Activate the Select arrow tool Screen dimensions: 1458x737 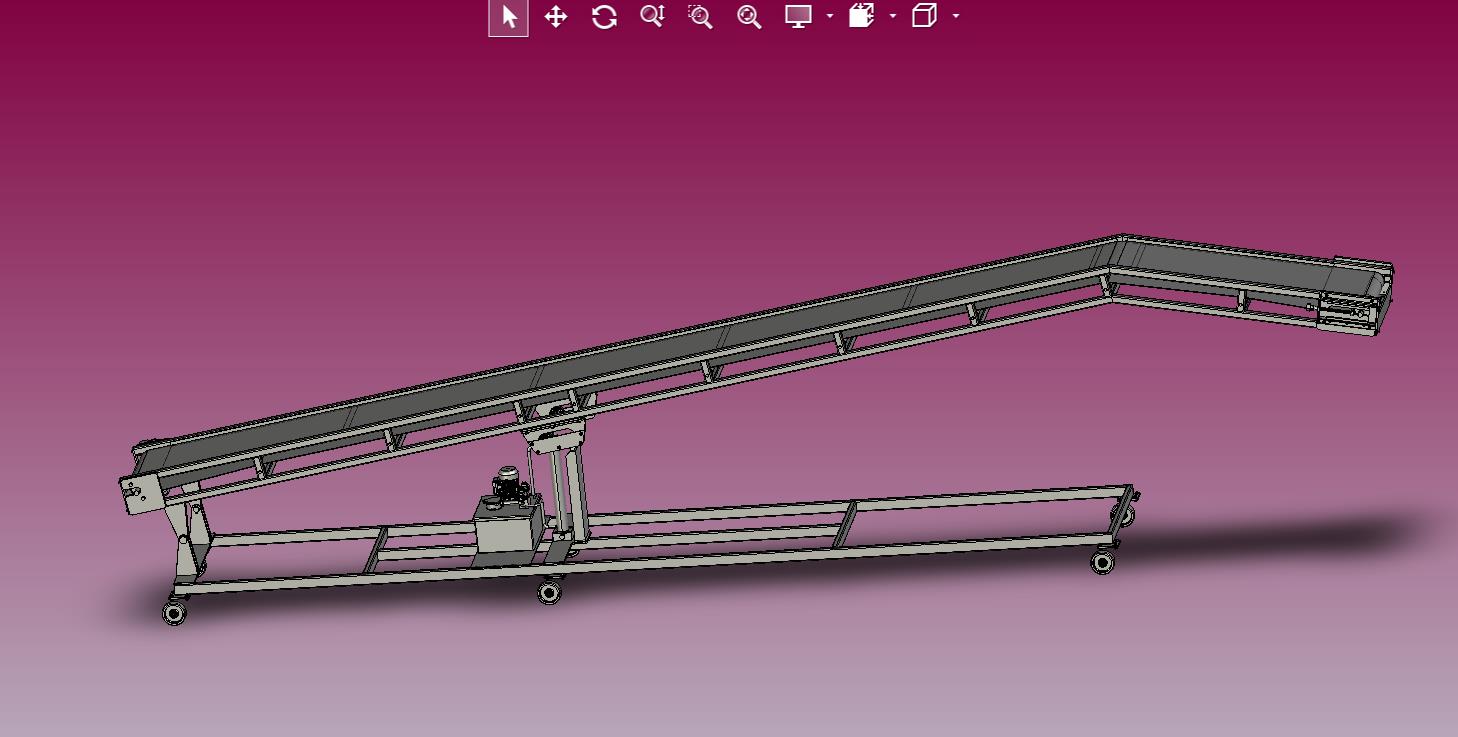(x=509, y=17)
